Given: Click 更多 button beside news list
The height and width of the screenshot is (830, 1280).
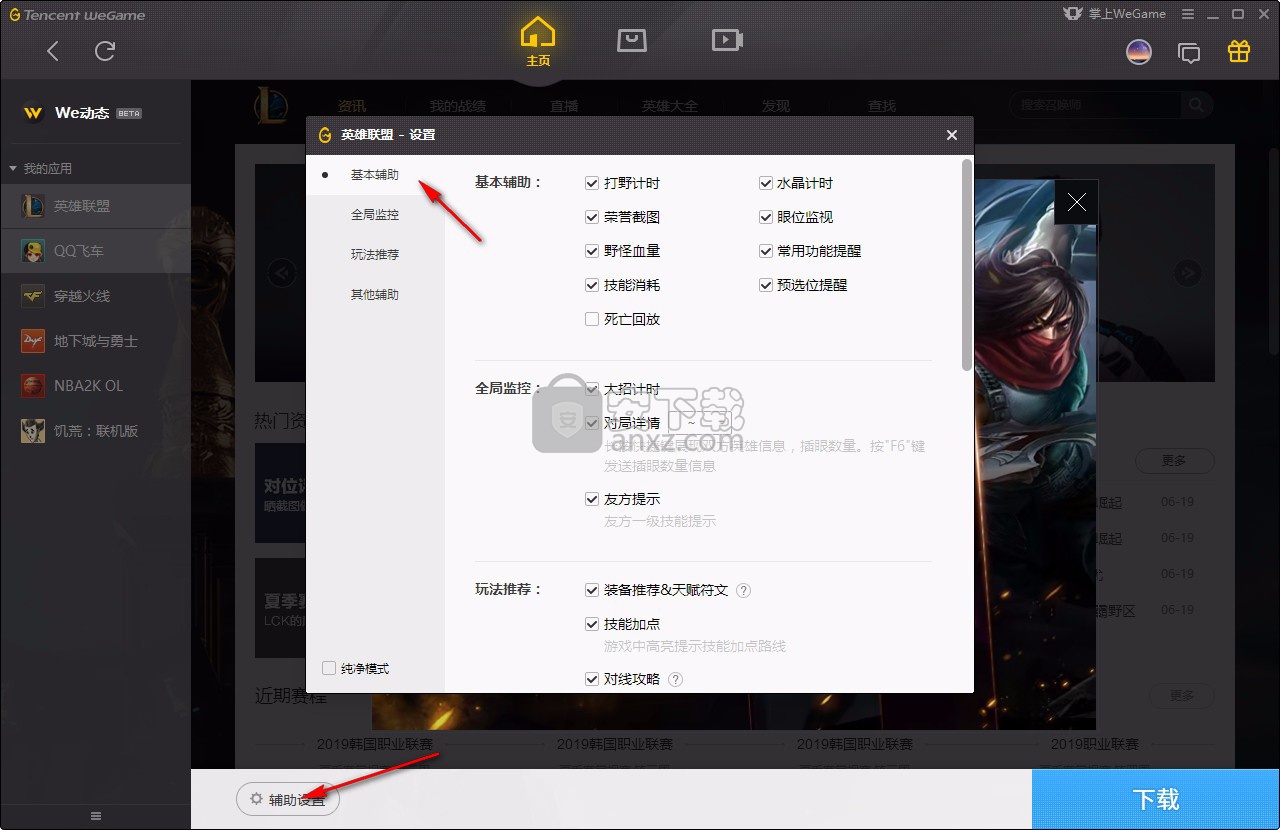Looking at the screenshot, I should [1174, 461].
